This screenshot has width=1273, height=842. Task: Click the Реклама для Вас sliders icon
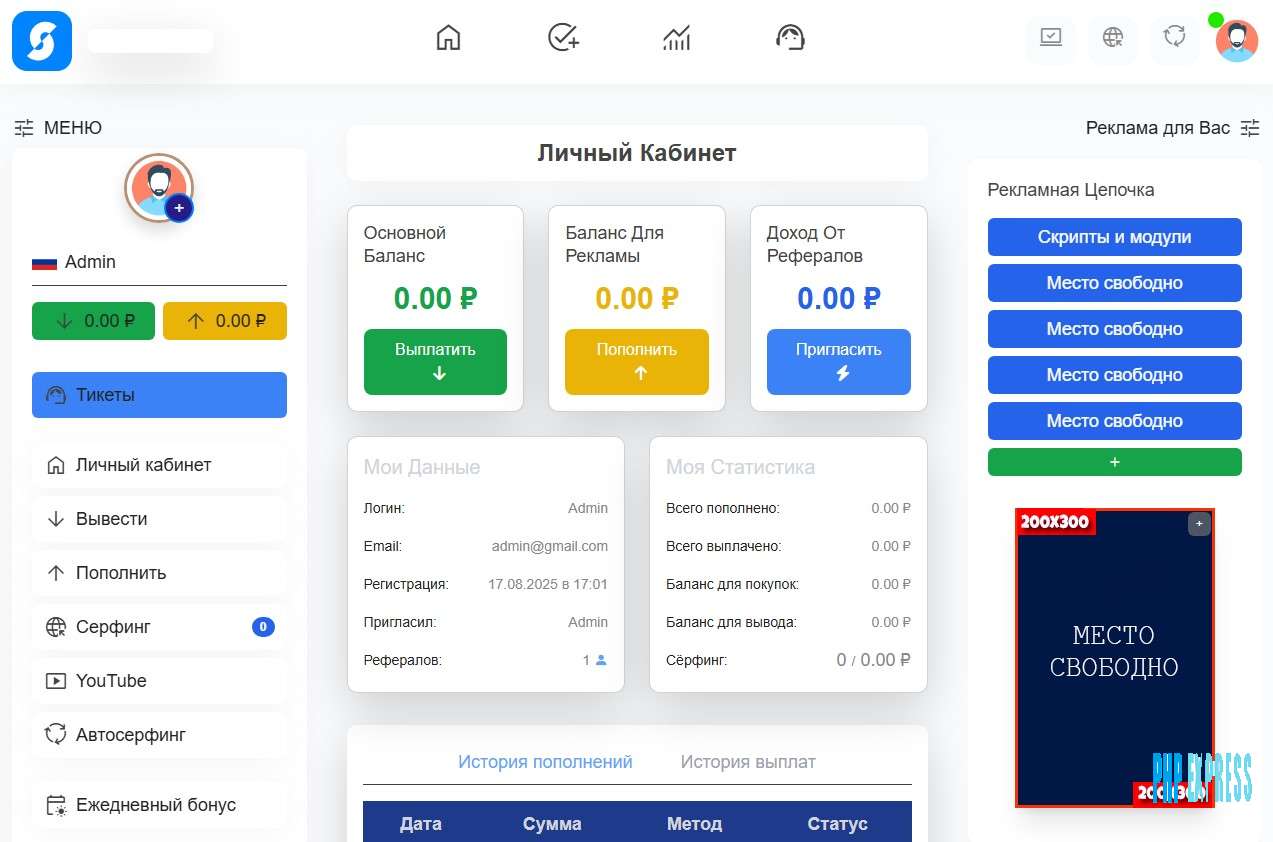[1250, 128]
